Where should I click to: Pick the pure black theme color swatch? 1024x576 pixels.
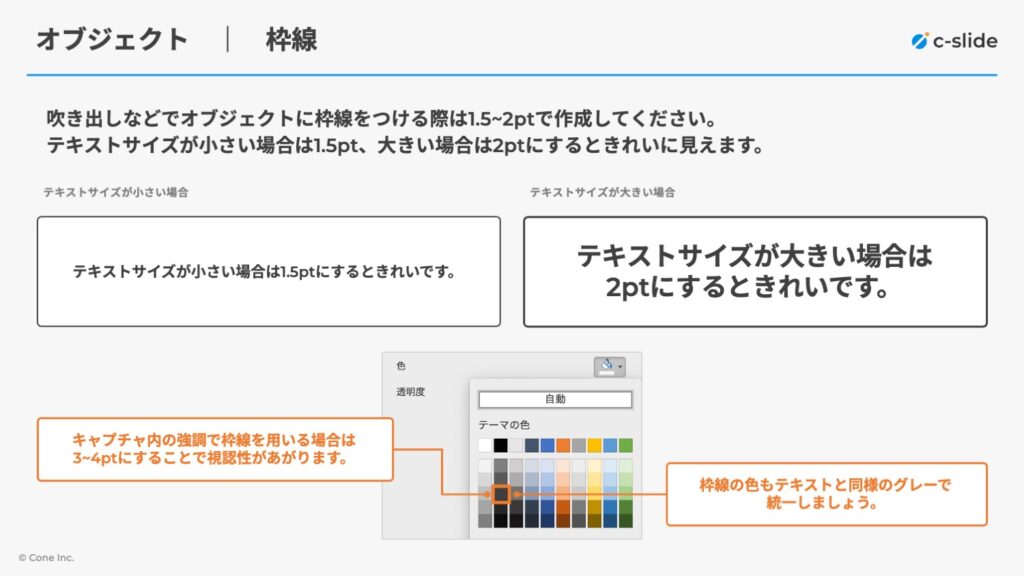[x=500, y=445]
